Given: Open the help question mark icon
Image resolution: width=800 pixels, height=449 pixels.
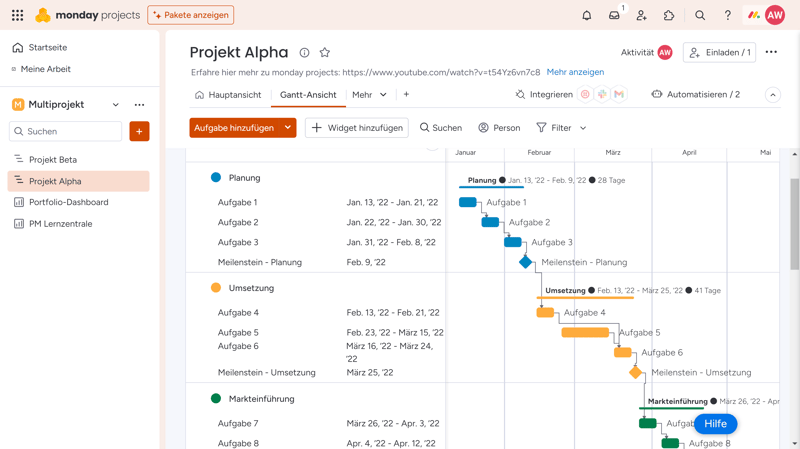Looking at the screenshot, I should click(727, 16).
